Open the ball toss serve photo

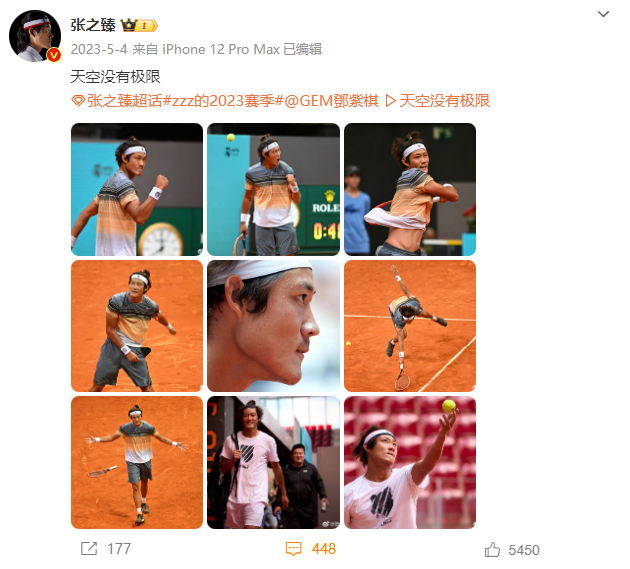coord(410,463)
